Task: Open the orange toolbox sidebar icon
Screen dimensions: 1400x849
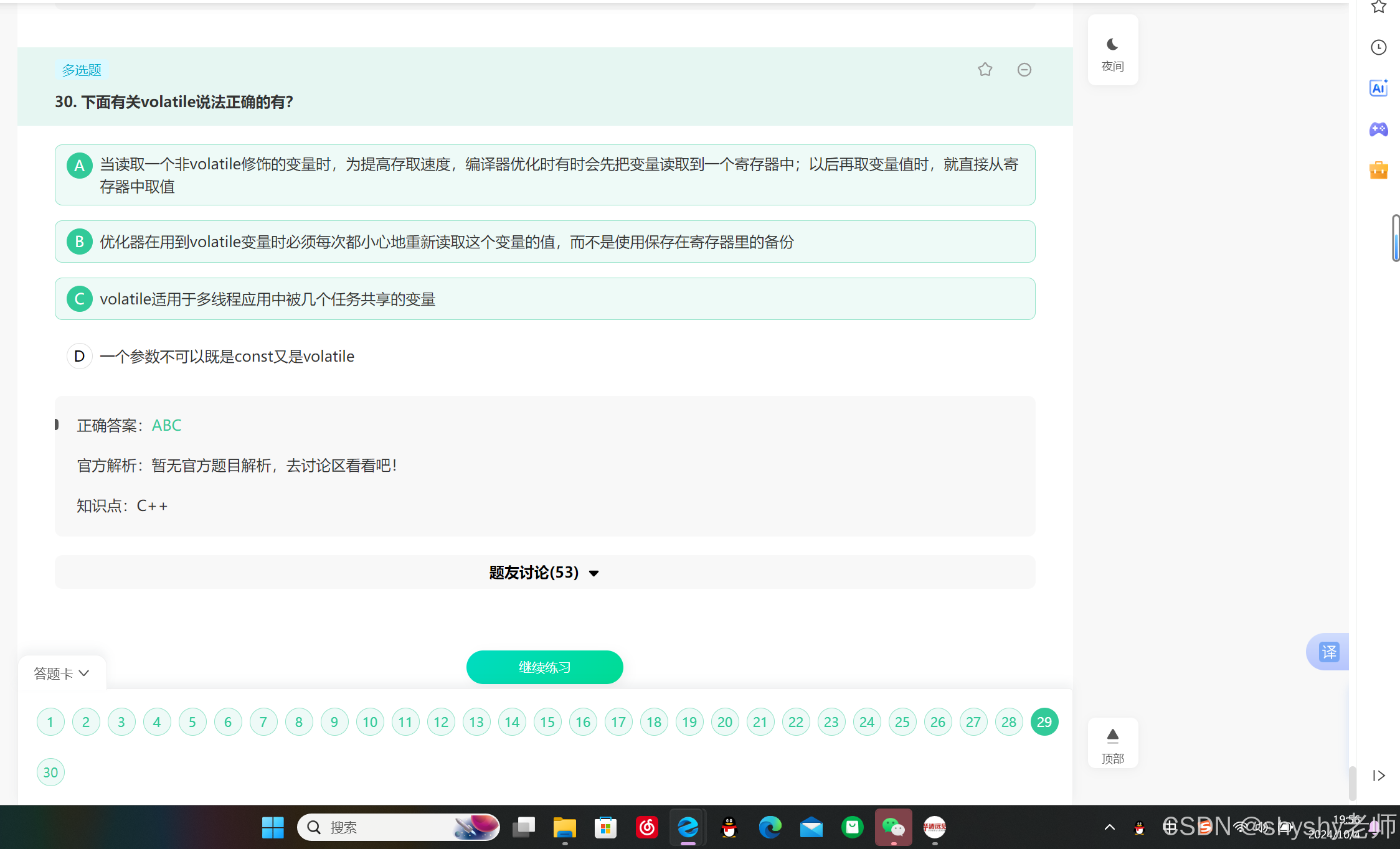Action: [x=1378, y=170]
